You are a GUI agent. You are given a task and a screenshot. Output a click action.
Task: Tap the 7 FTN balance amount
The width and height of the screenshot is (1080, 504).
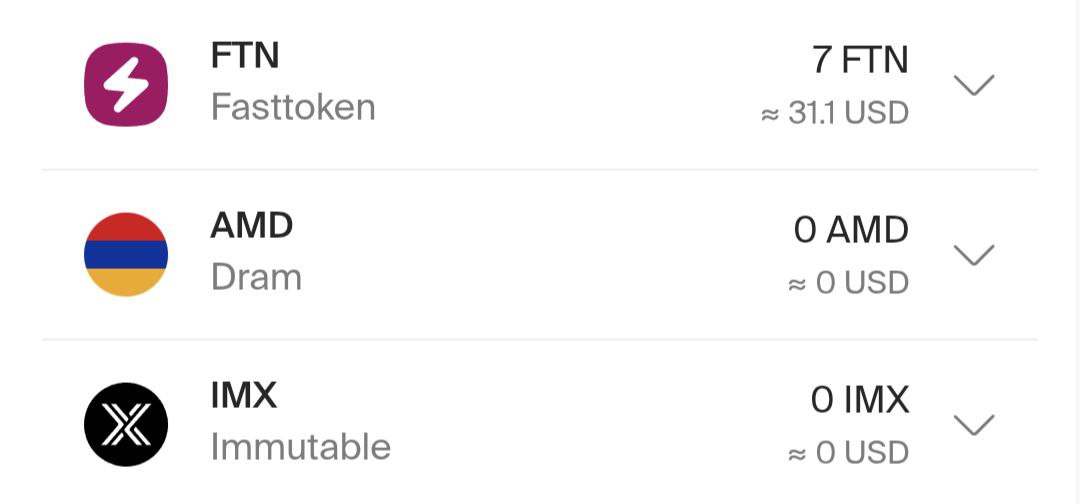[x=860, y=60]
